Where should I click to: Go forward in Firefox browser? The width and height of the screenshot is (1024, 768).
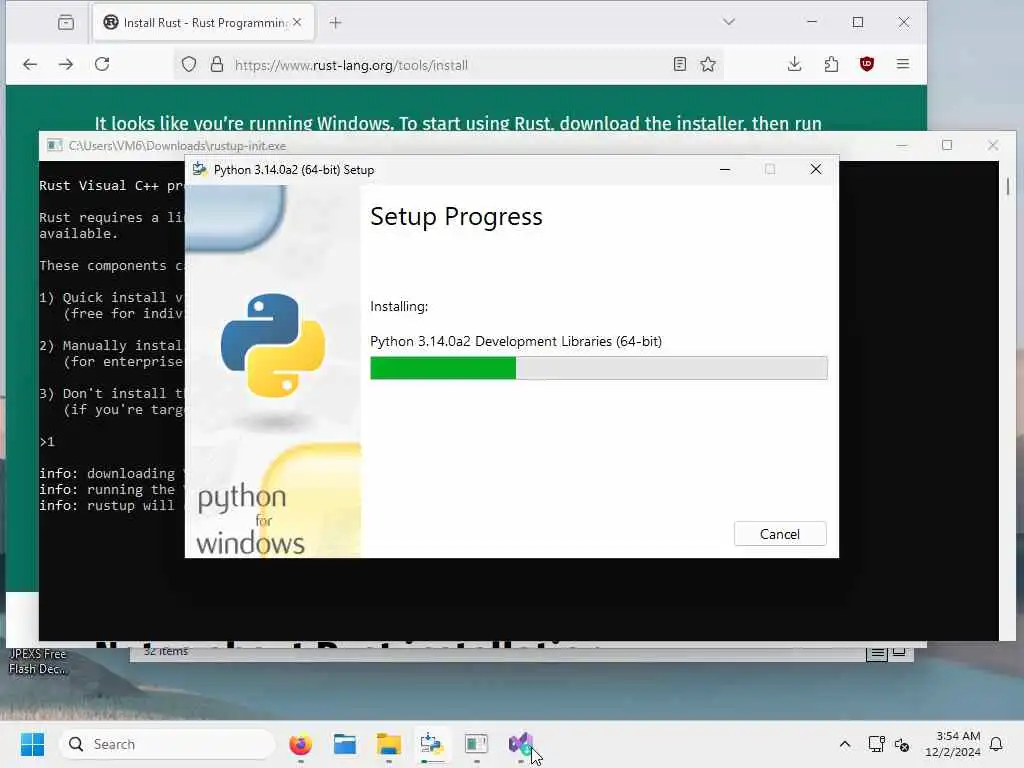[66, 64]
